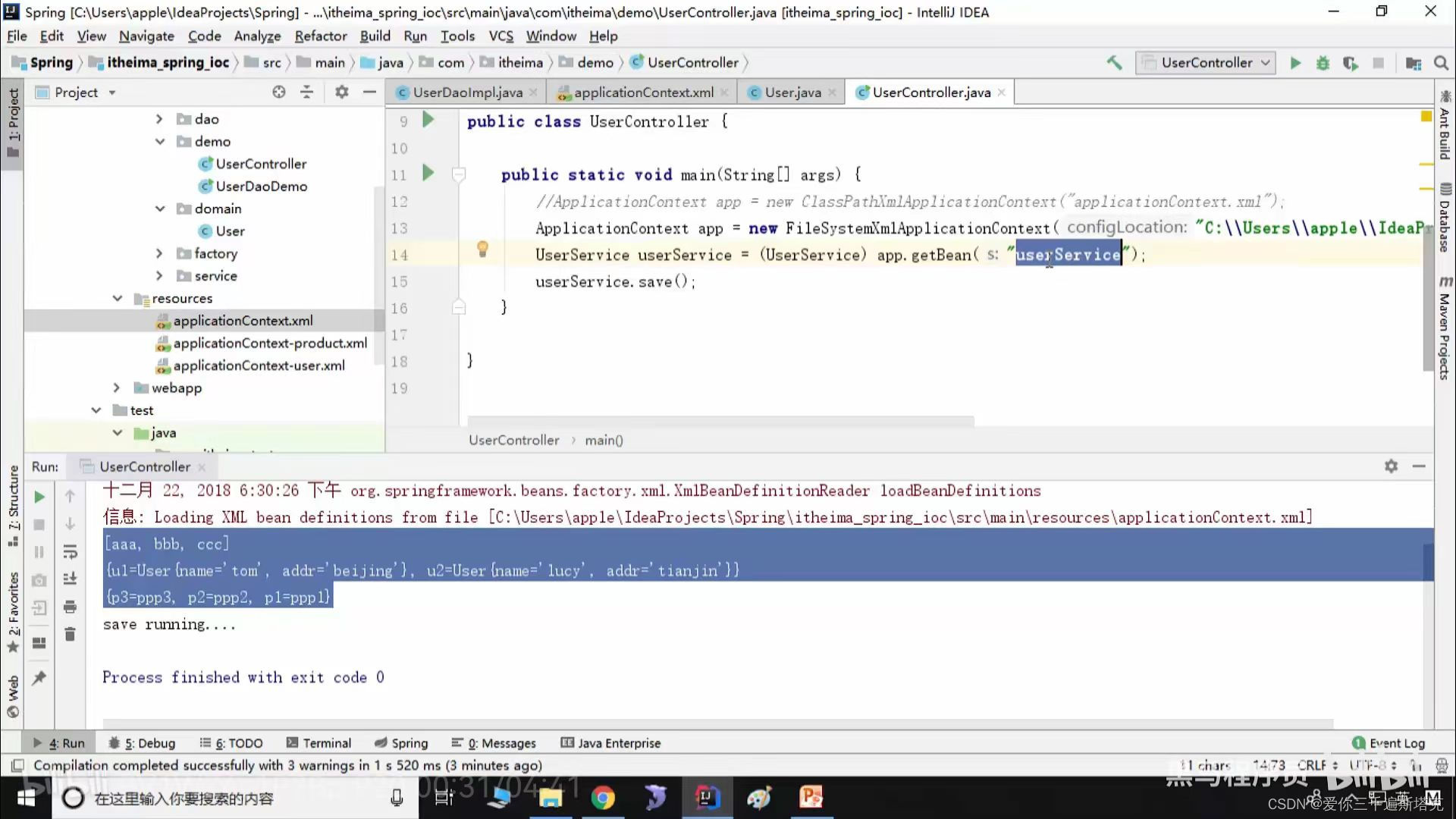This screenshot has width=1456, height=819.
Task: Toggle scroll to end in console
Action: tap(71, 579)
